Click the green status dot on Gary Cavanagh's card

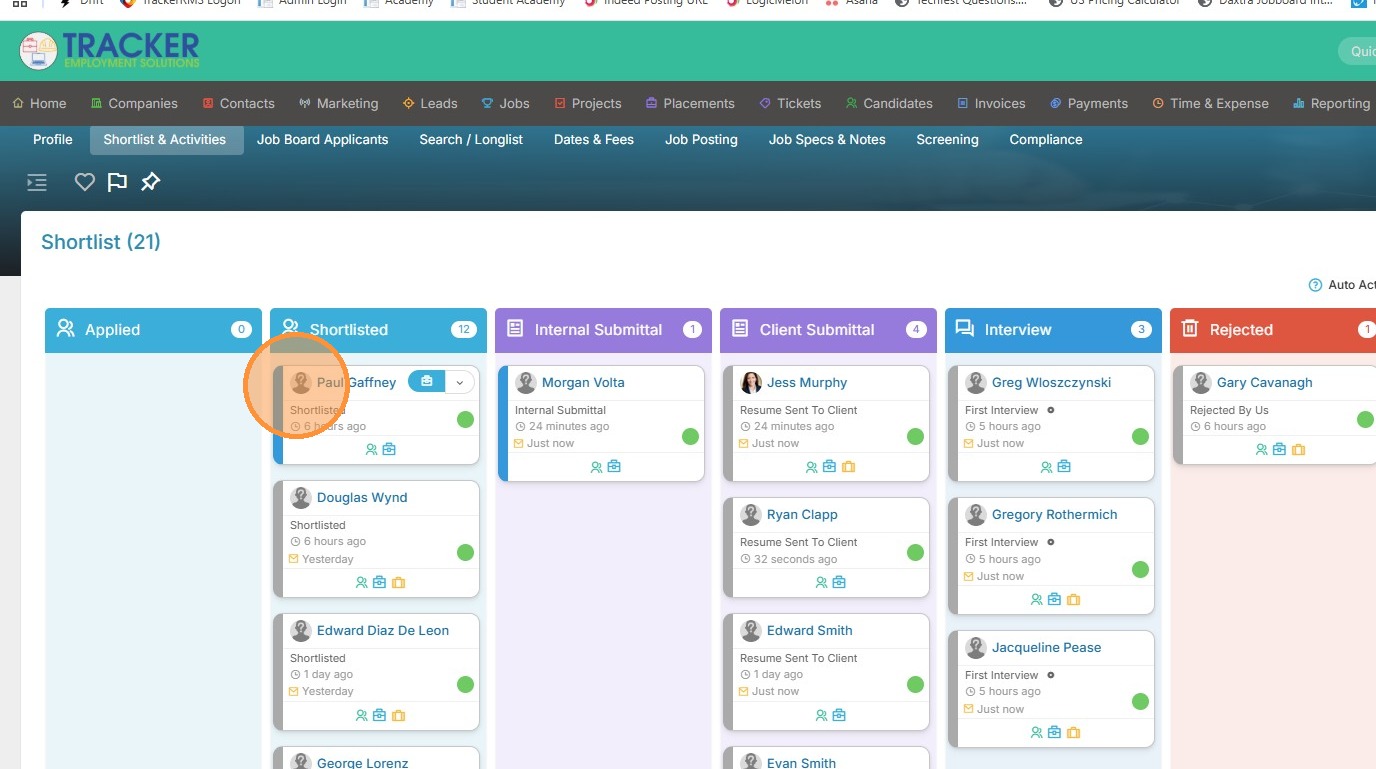pos(1365,419)
